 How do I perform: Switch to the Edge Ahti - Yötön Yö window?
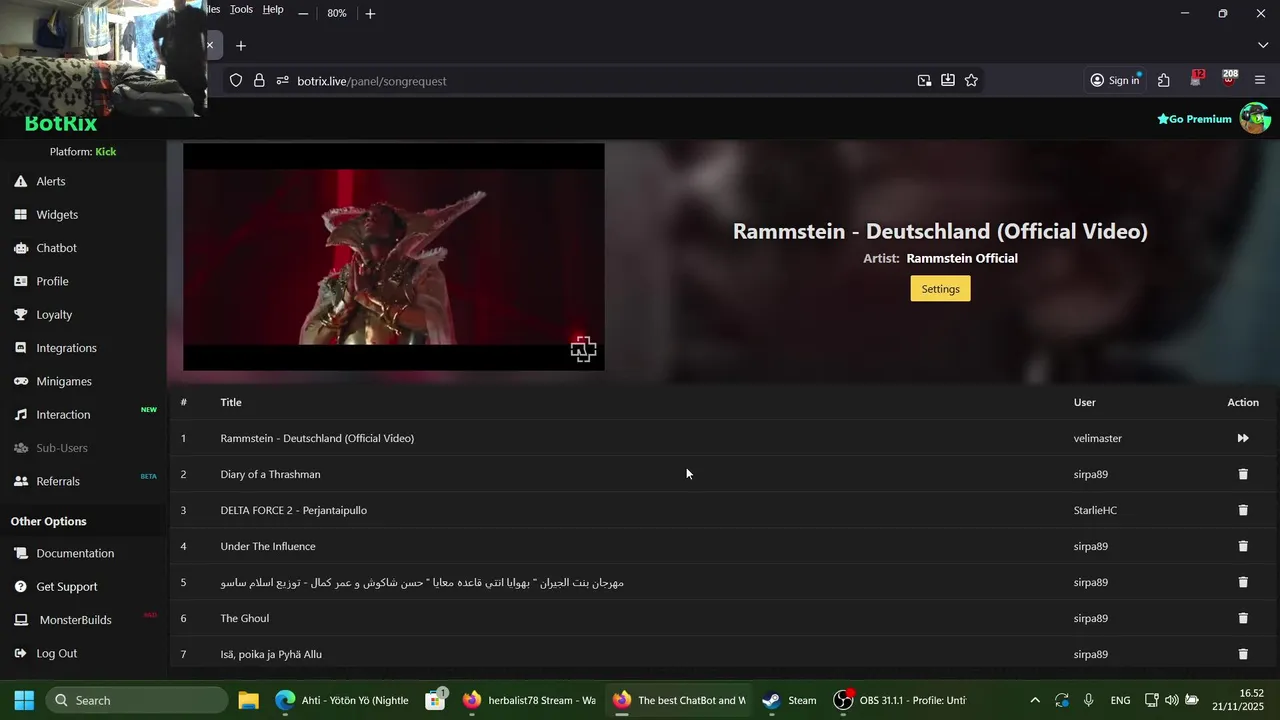coord(341,700)
